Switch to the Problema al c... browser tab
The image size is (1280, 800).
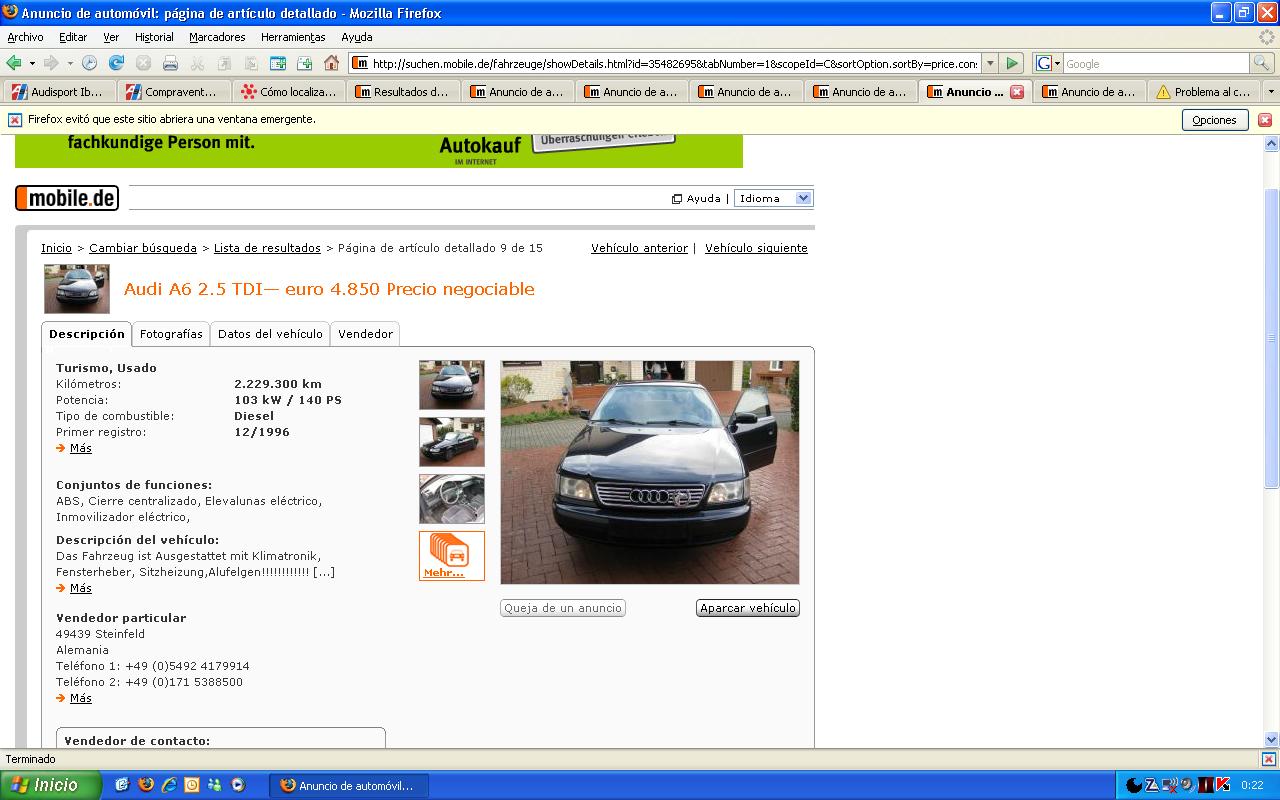[x=1204, y=92]
